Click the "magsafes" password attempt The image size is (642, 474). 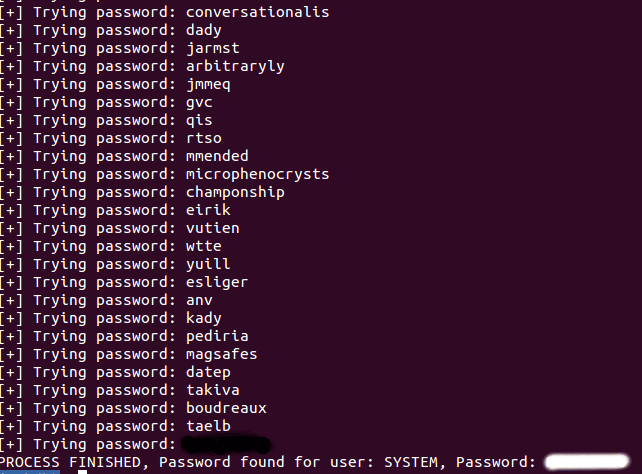click(x=221, y=354)
